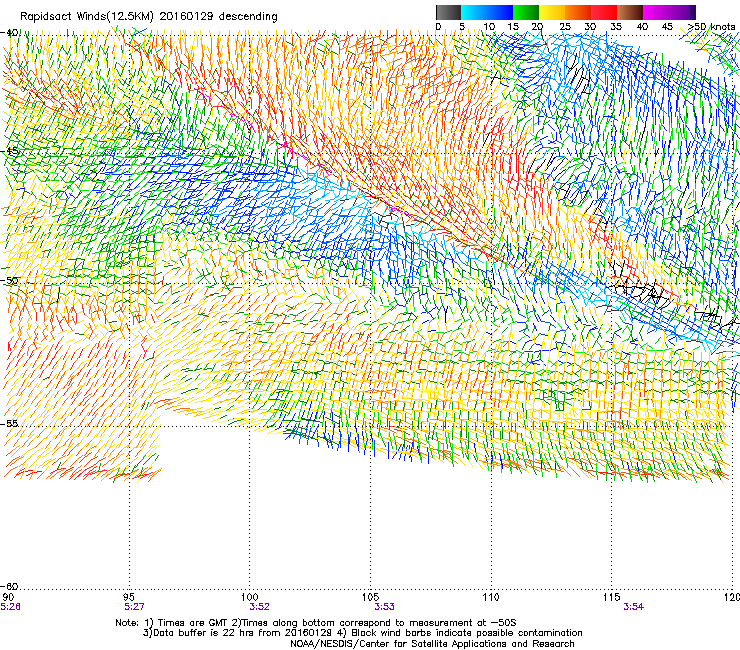Click the gray 0-5 knots color segment
The width and height of the screenshot is (740, 650).
[x=448, y=12]
